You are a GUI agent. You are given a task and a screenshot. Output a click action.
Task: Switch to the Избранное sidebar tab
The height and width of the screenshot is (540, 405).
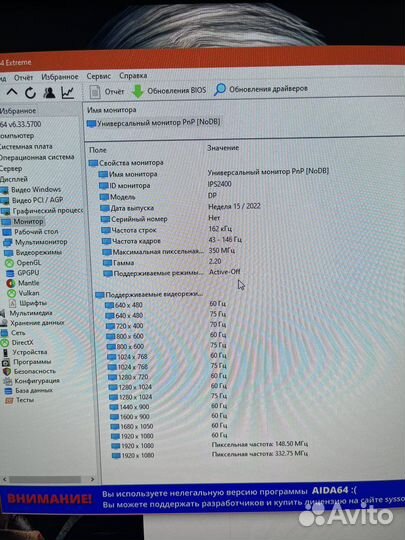(x=18, y=111)
